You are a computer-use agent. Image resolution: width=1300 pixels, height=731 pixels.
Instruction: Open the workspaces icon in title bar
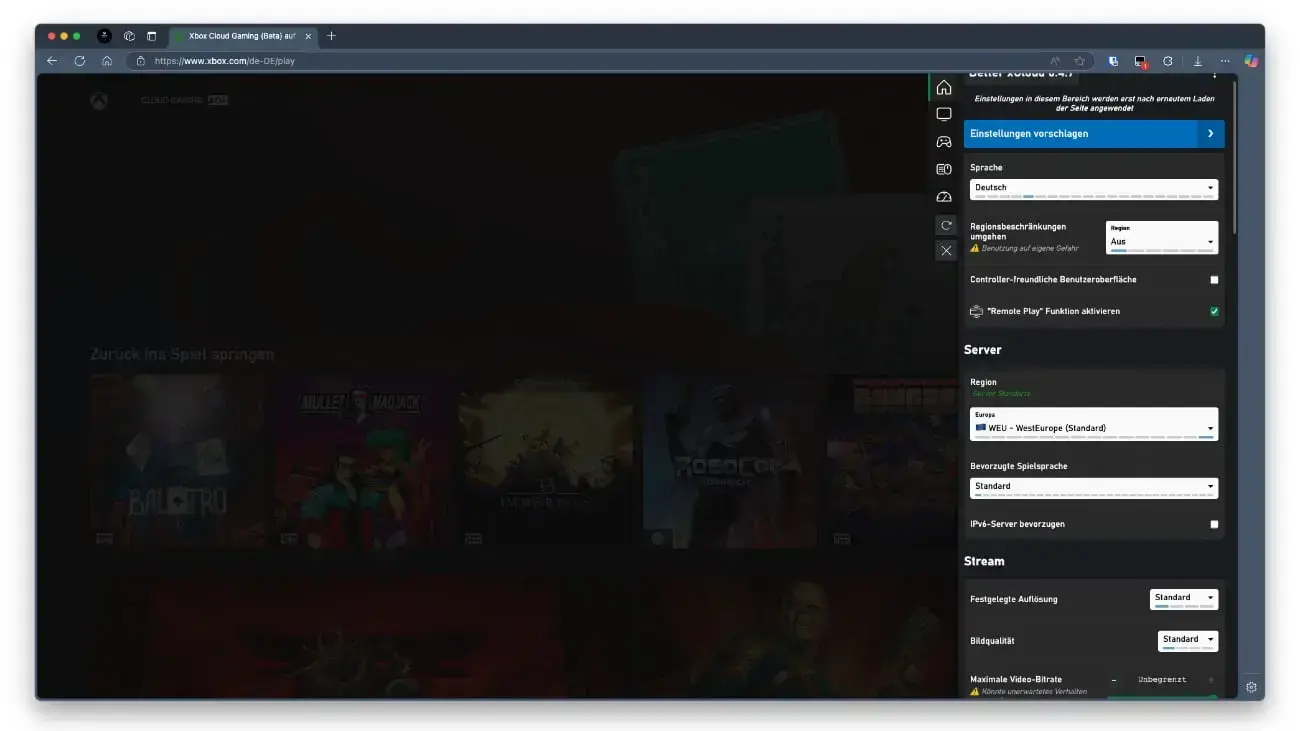click(130, 36)
